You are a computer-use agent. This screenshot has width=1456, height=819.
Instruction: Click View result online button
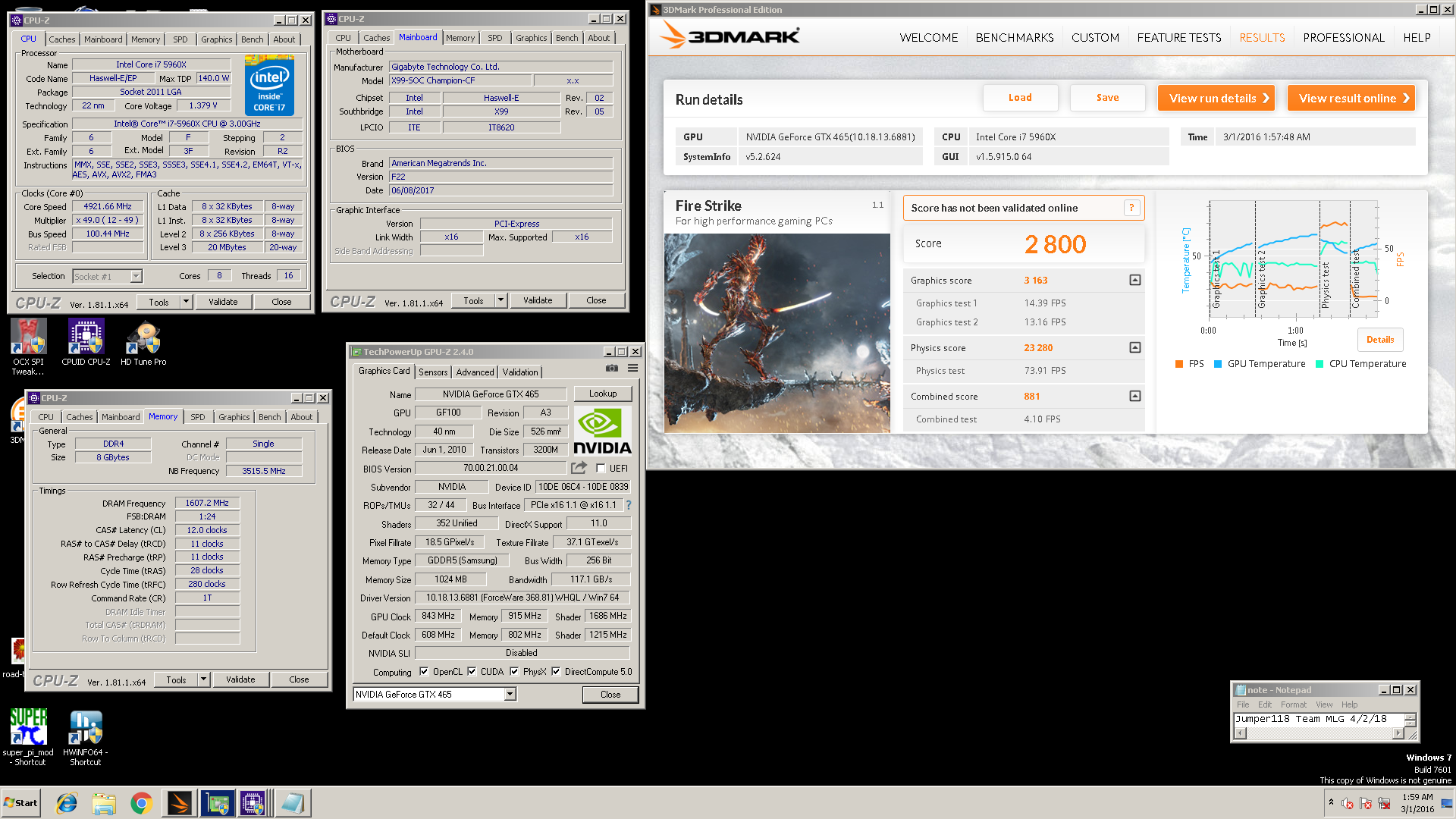point(1351,98)
